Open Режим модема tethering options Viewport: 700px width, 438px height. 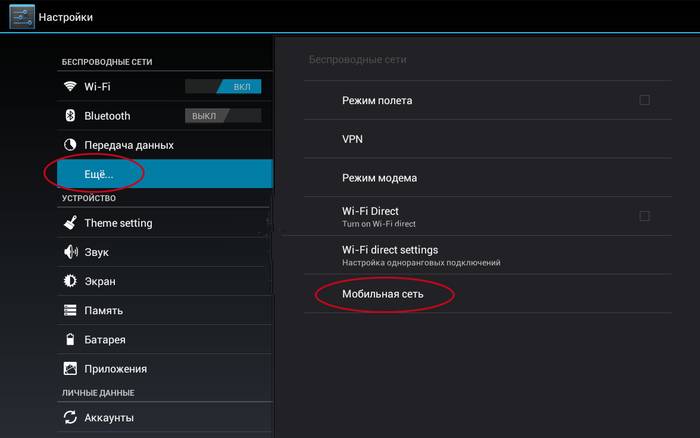click(379, 178)
